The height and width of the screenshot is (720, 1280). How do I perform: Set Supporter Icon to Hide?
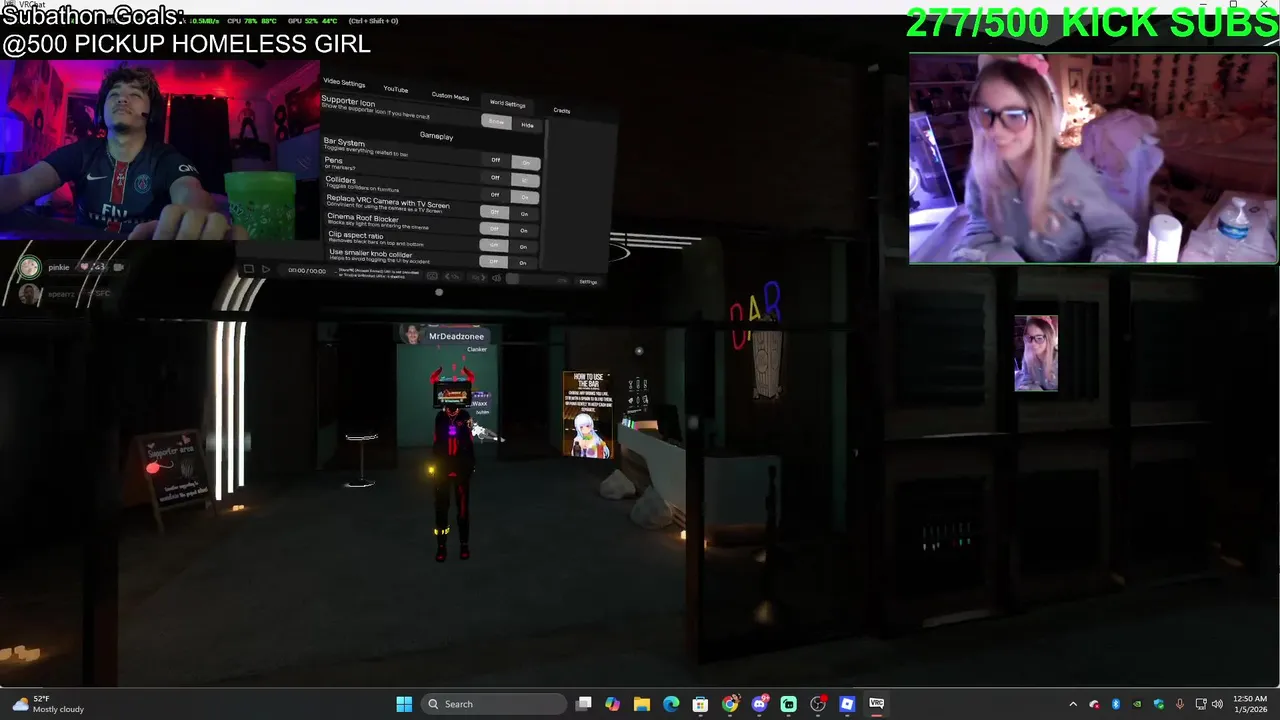pos(527,125)
